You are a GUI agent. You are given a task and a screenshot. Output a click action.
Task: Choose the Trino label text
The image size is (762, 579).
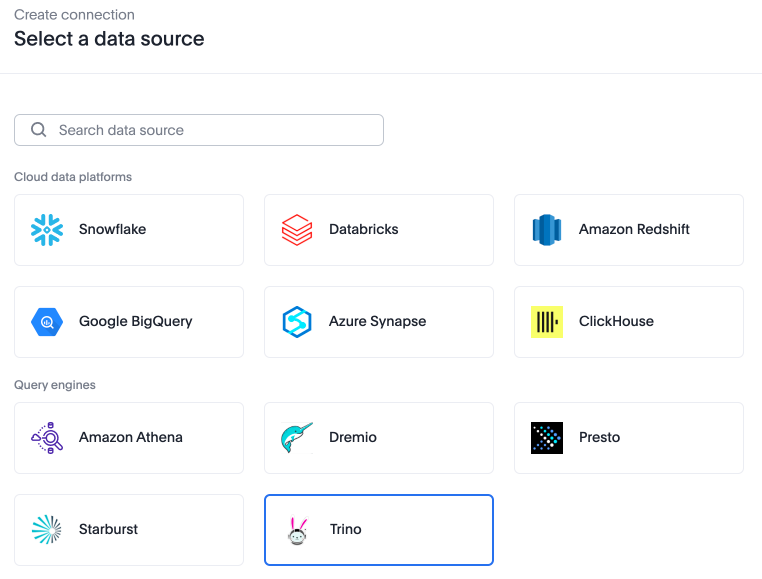[x=346, y=529]
